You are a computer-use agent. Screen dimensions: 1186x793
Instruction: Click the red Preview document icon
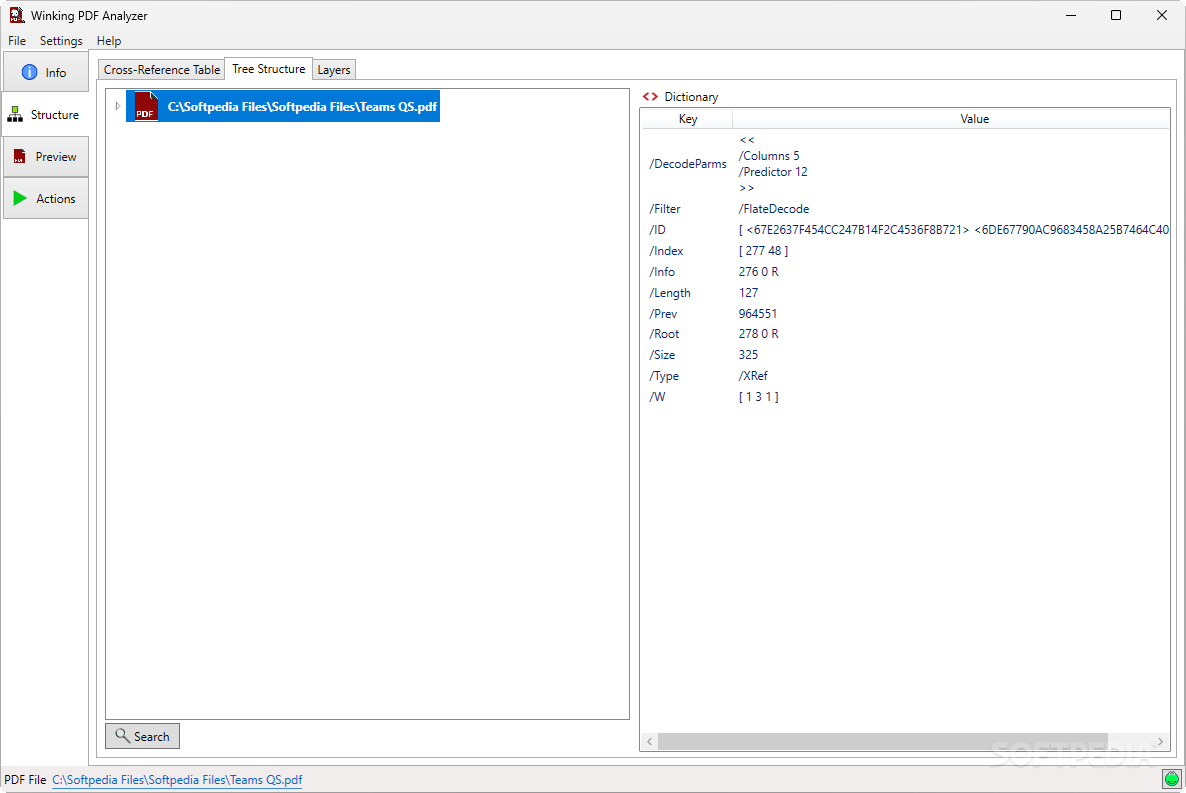click(20, 157)
